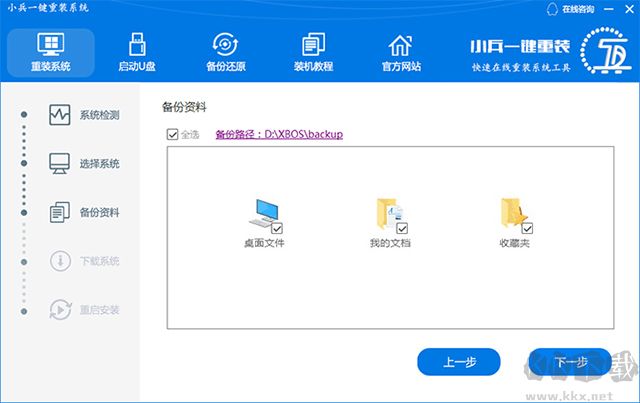Click the 我的文档 folder icon

coord(389,214)
